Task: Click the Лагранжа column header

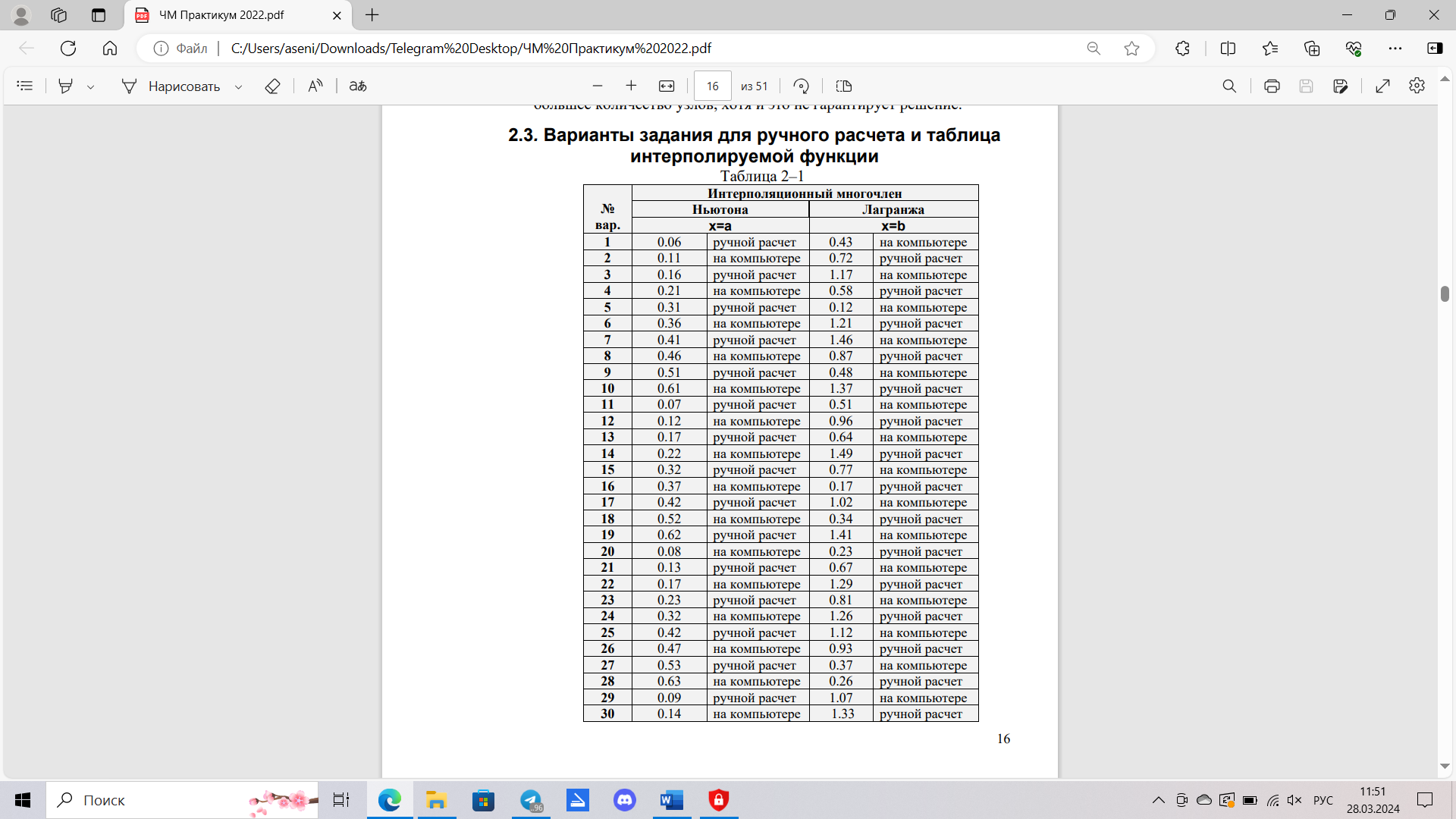Action: pyautogui.click(x=893, y=209)
